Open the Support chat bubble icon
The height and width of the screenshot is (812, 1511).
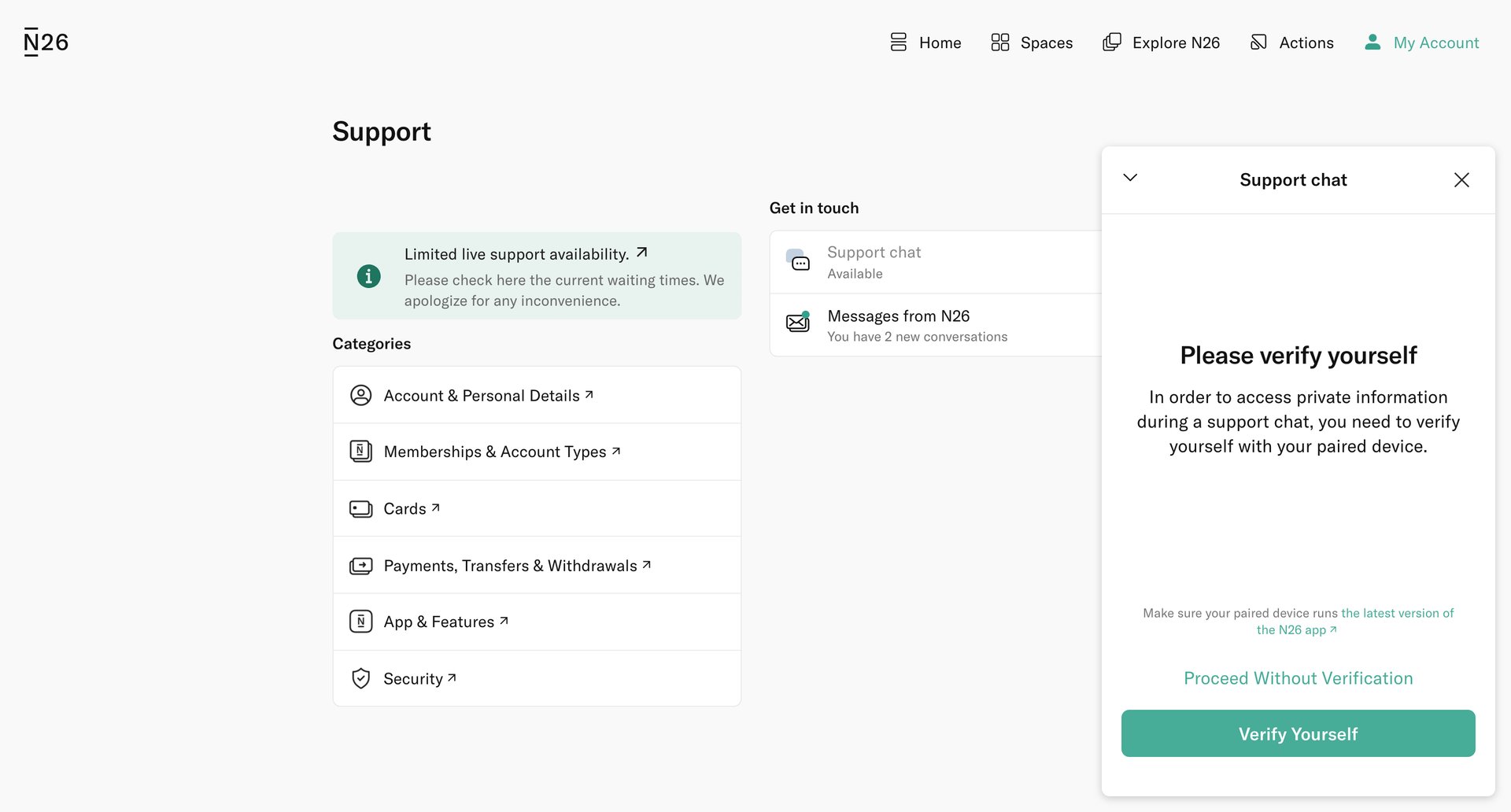[798, 260]
